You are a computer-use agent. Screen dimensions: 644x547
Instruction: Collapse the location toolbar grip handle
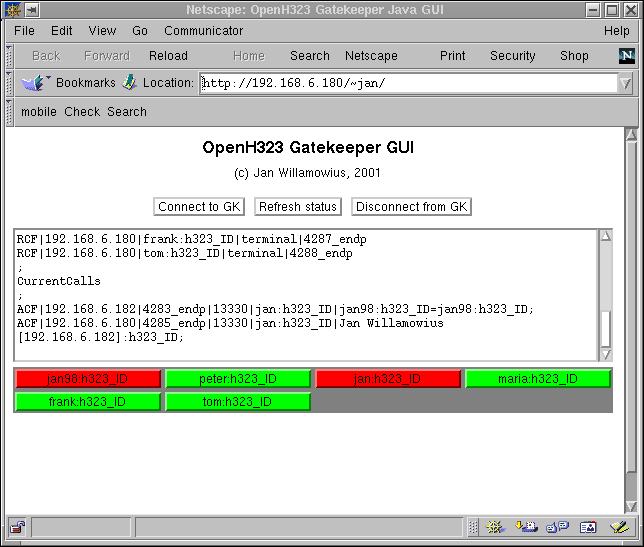[9, 84]
